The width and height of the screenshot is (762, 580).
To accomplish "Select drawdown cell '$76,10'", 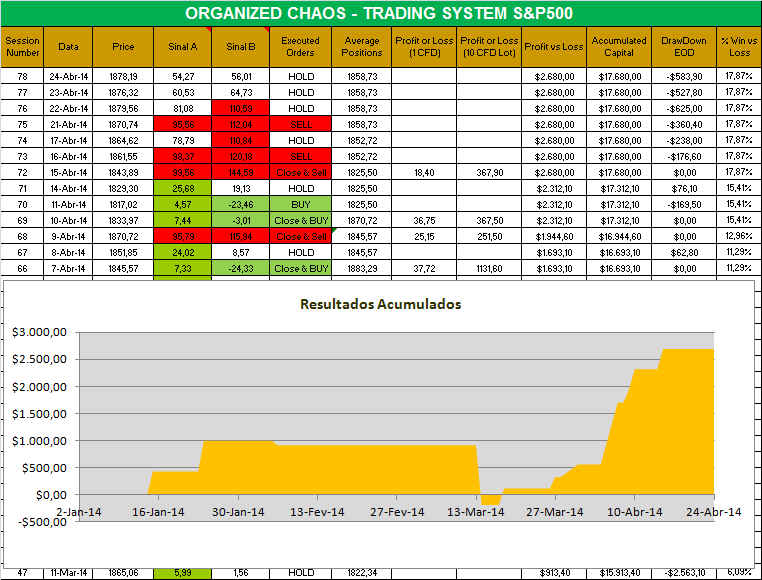I will 684,189.
